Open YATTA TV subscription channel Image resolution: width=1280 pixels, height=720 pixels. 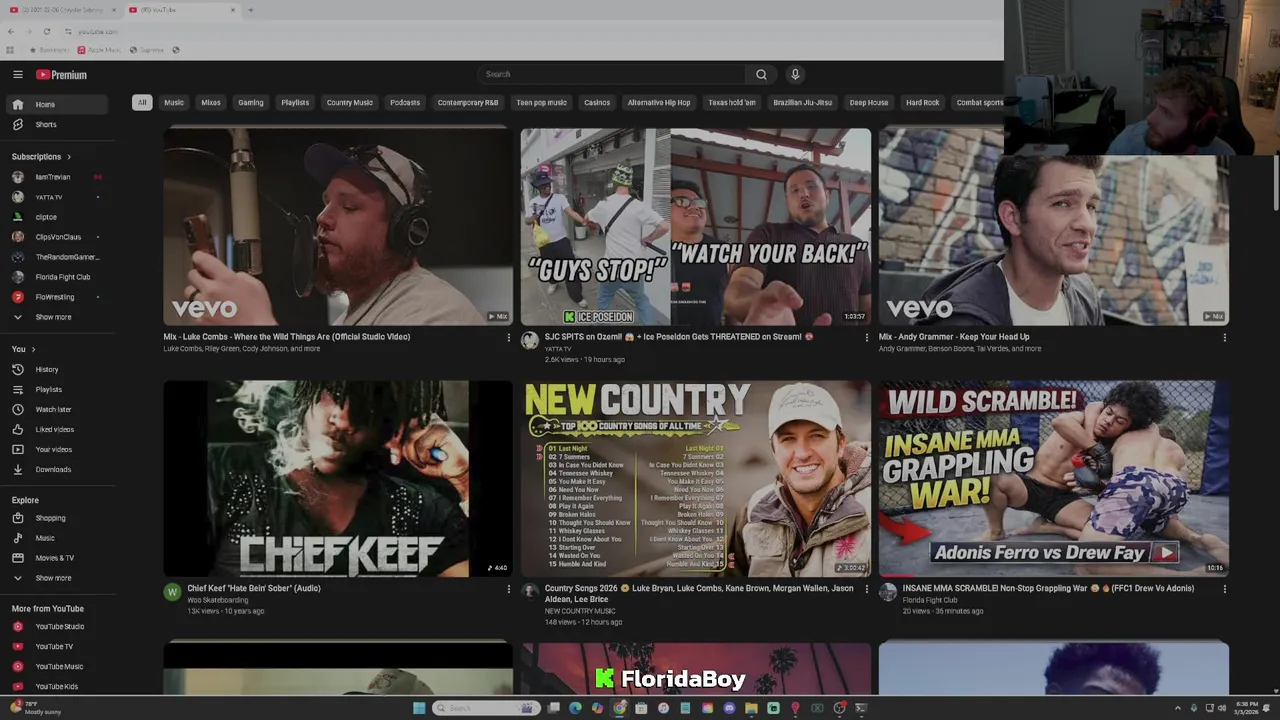[59, 197]
